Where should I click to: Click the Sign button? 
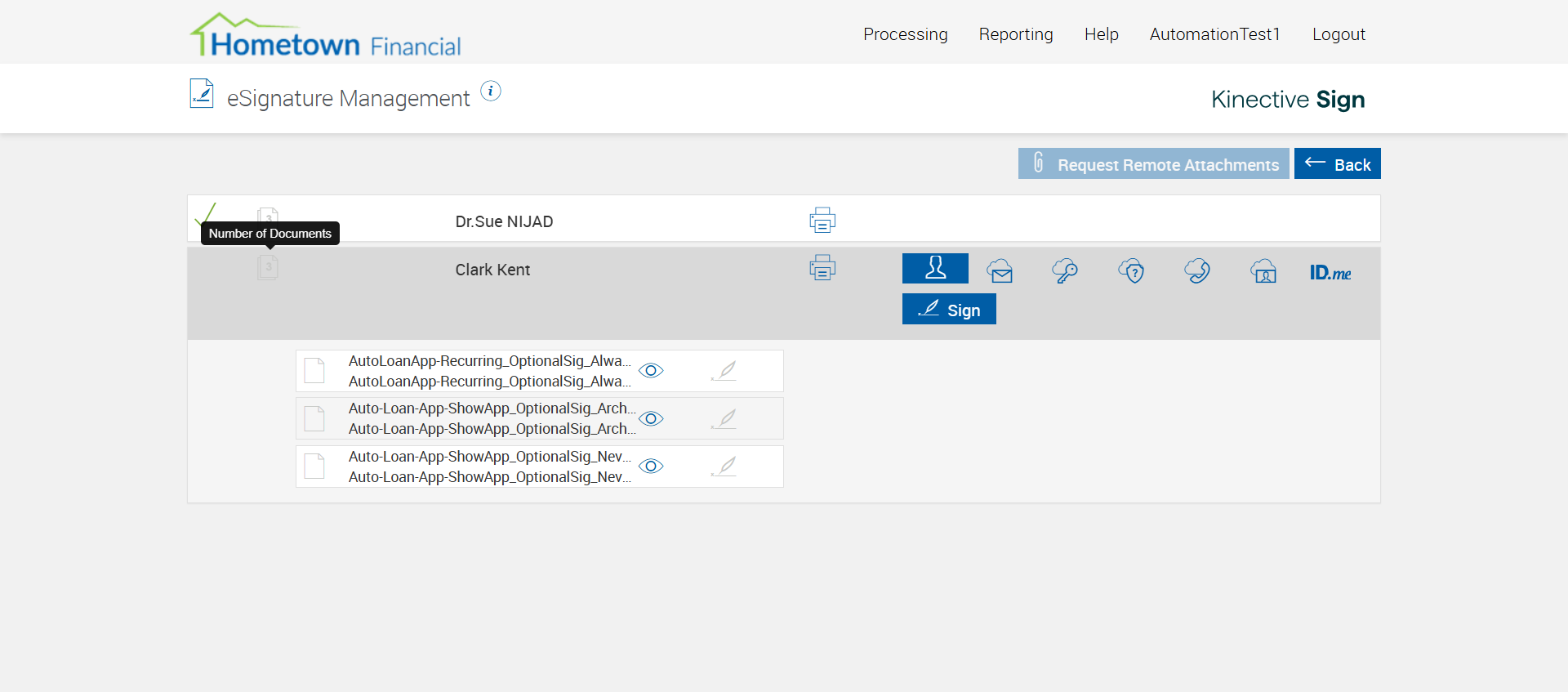pyautogui.click(x=949, y=310)
